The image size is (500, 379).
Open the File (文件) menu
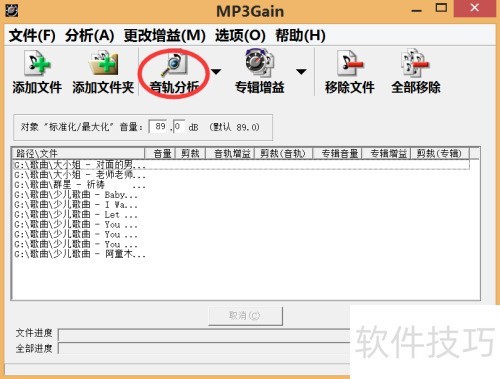pos(32,35)
